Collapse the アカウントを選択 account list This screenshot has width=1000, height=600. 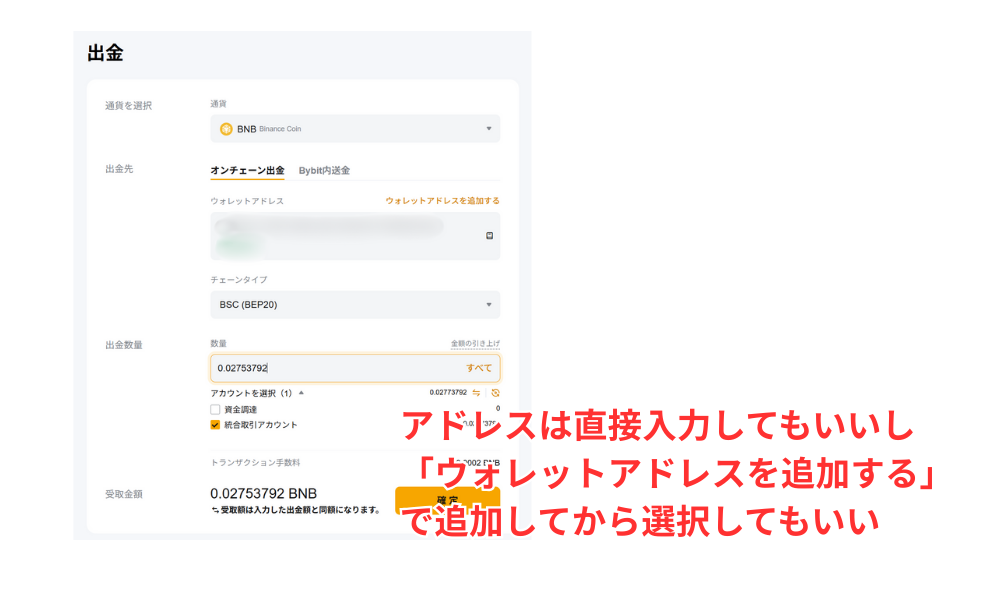[x=301, y=393]
